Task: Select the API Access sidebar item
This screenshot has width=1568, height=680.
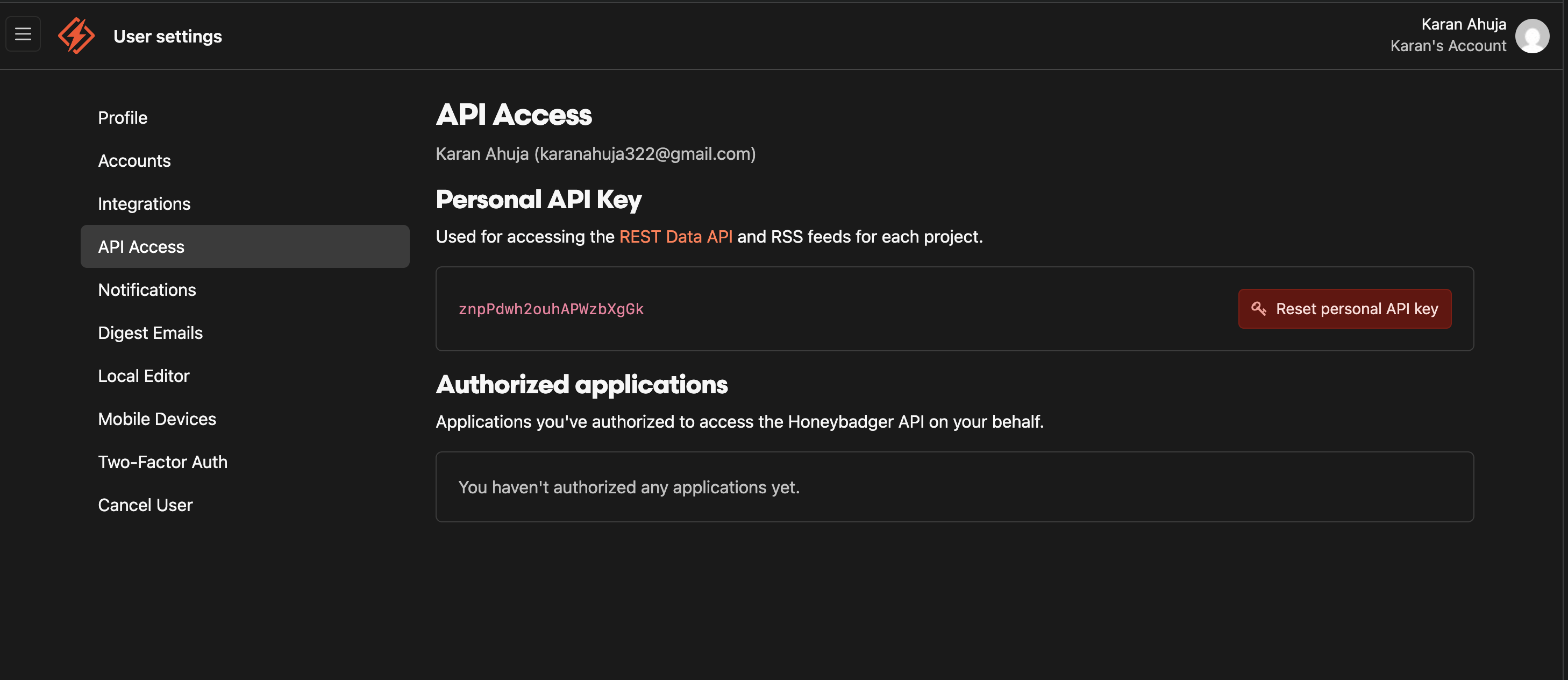Action: 245,246
